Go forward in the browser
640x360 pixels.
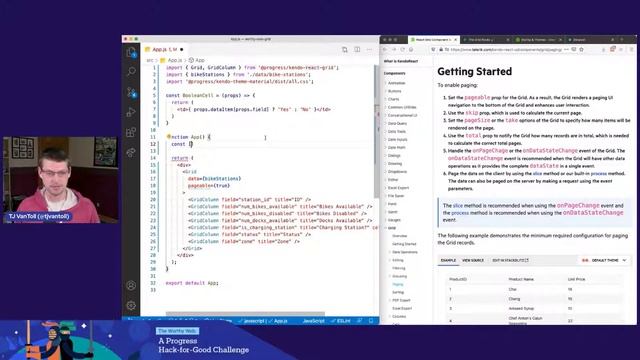pos(394,49)
